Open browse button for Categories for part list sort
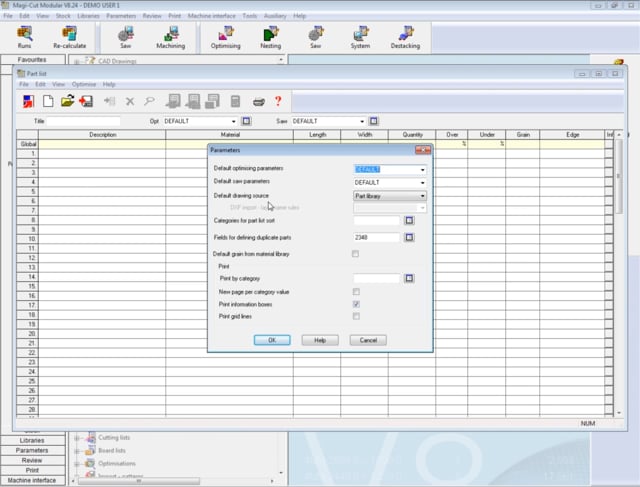This screenshot has height=487, width=640. [x=409, y=220]
